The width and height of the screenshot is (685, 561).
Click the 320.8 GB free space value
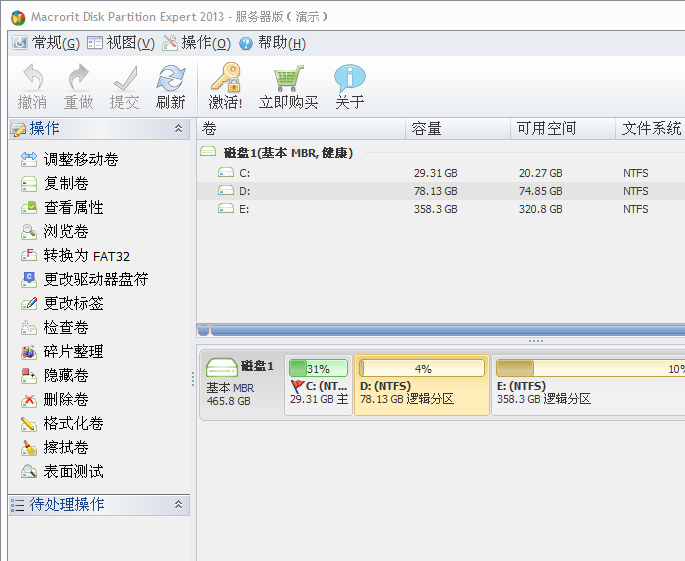(x=540, y=209)
